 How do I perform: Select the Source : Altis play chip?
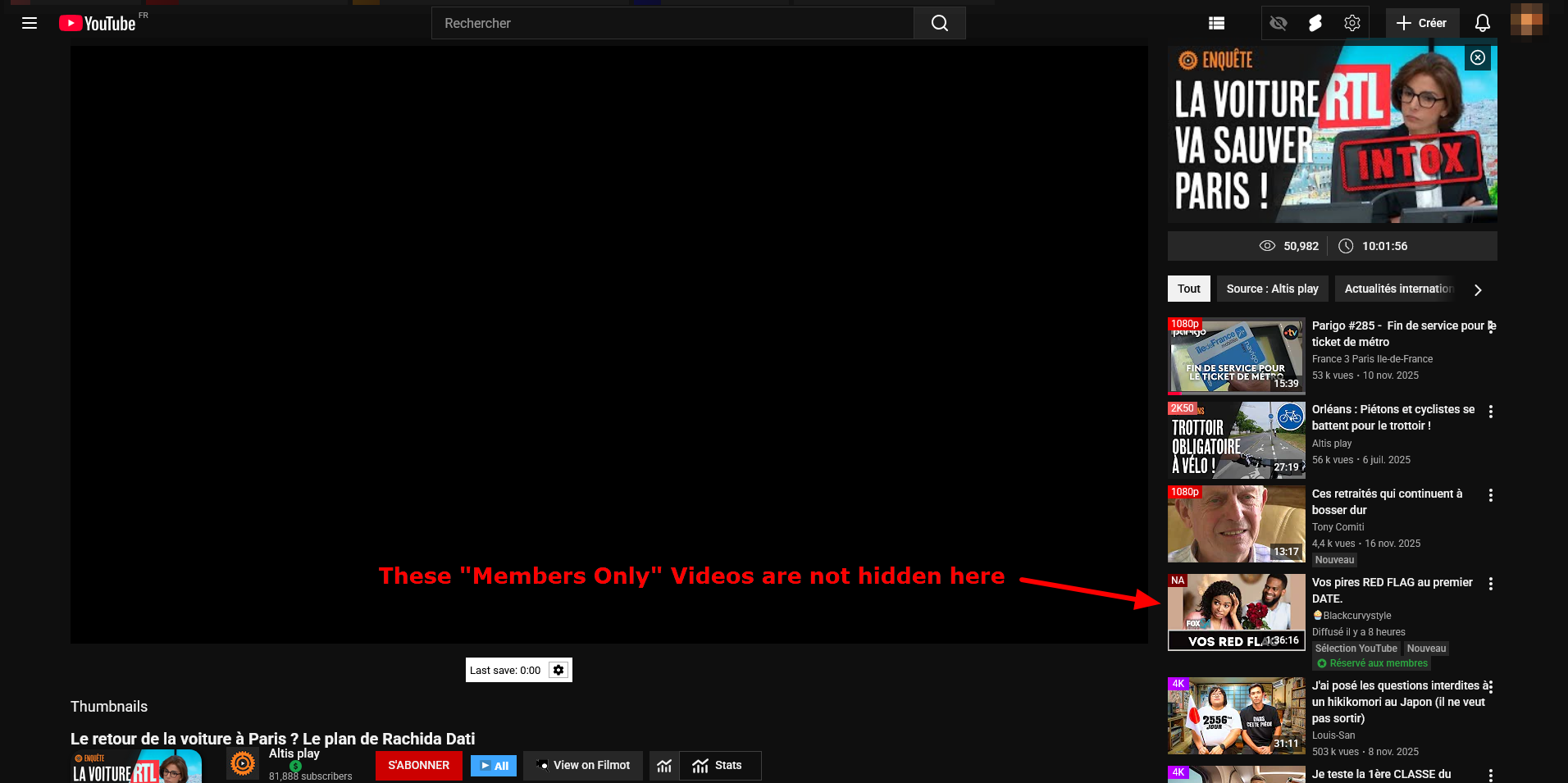(x=1272, y=289)
